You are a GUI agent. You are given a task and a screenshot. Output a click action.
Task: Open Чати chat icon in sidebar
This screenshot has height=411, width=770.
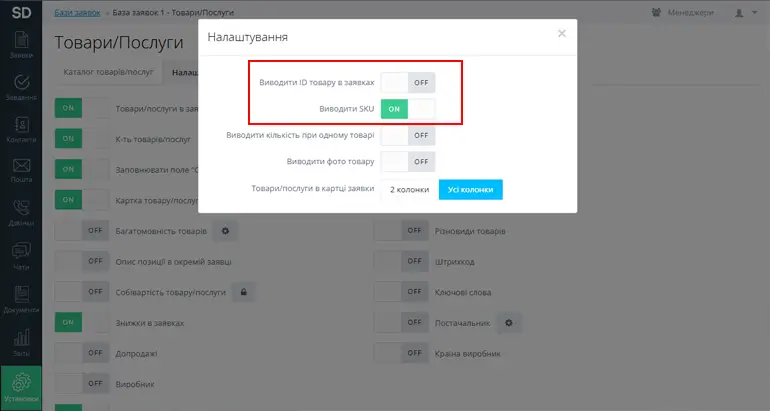coord(21,257)
